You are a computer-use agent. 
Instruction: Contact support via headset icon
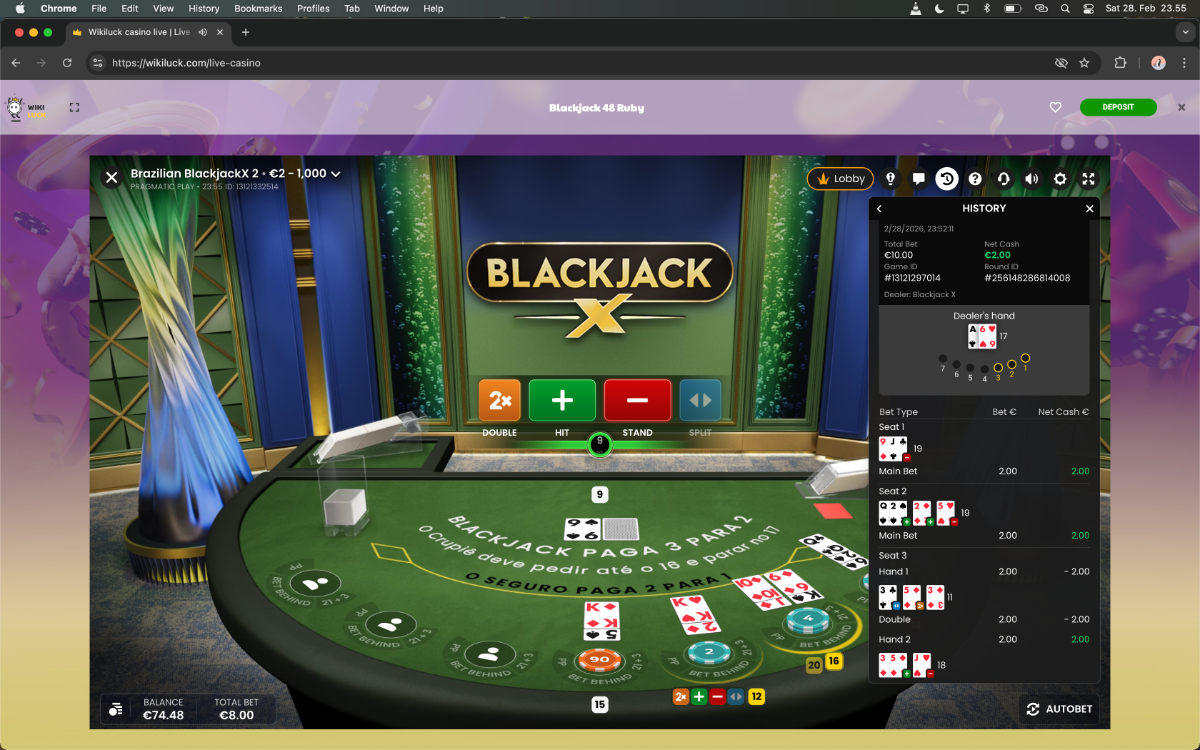coord(1003,179)
